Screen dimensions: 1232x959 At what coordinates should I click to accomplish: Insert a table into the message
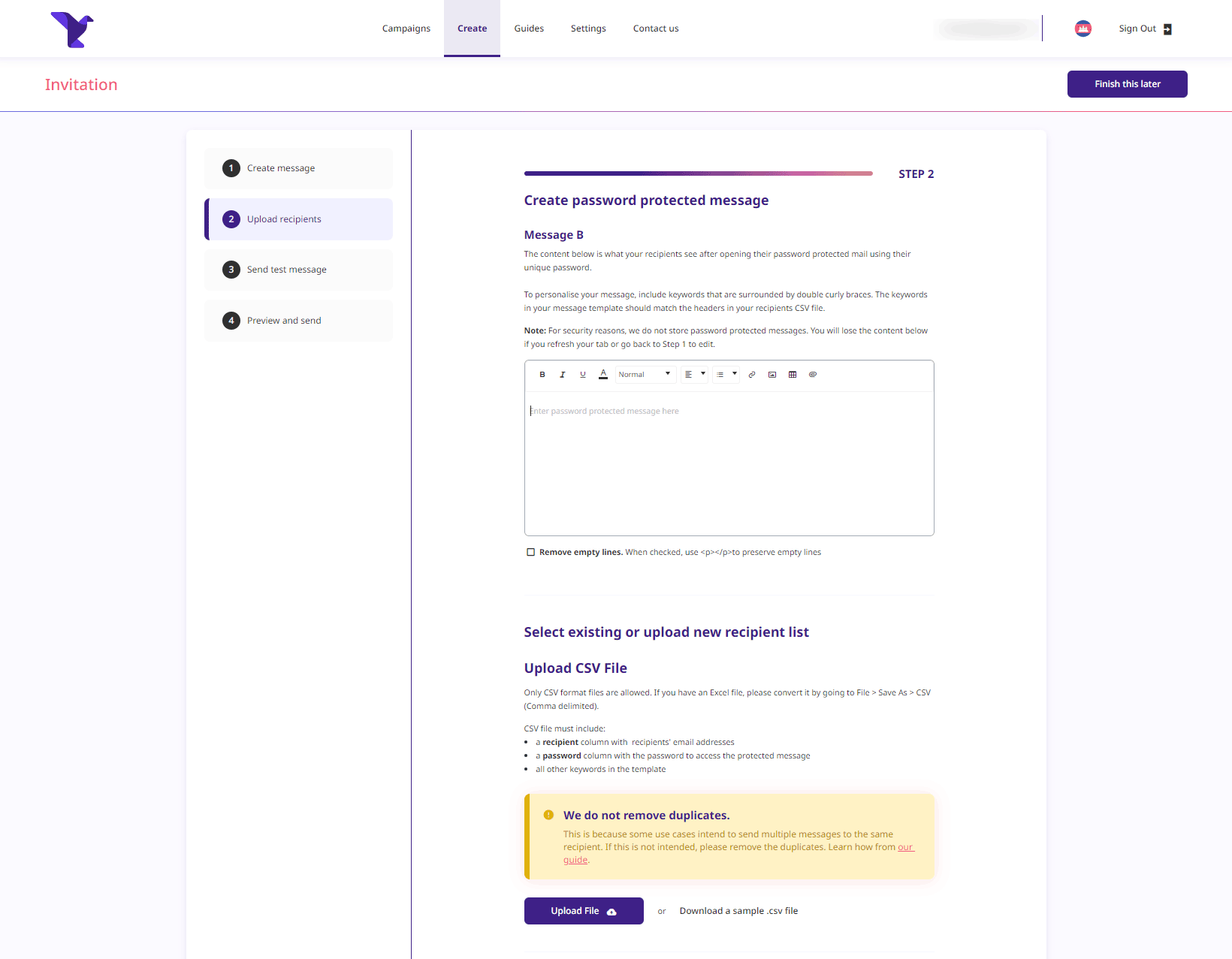click(x=793, y=375)
